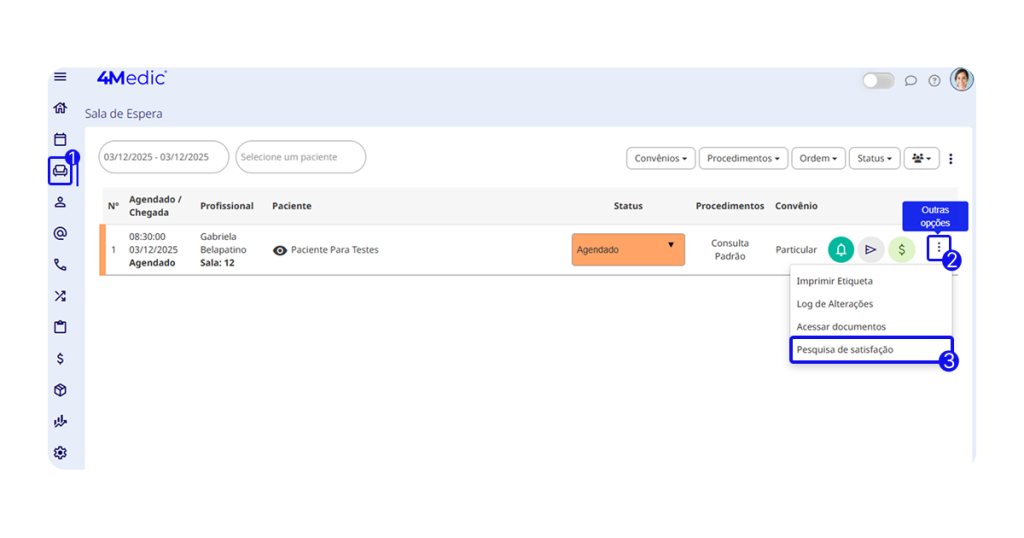The width and height of the screenshot is (1024, 538).
Task: Go to home icon in sidebar
Action: pos(60,108)
